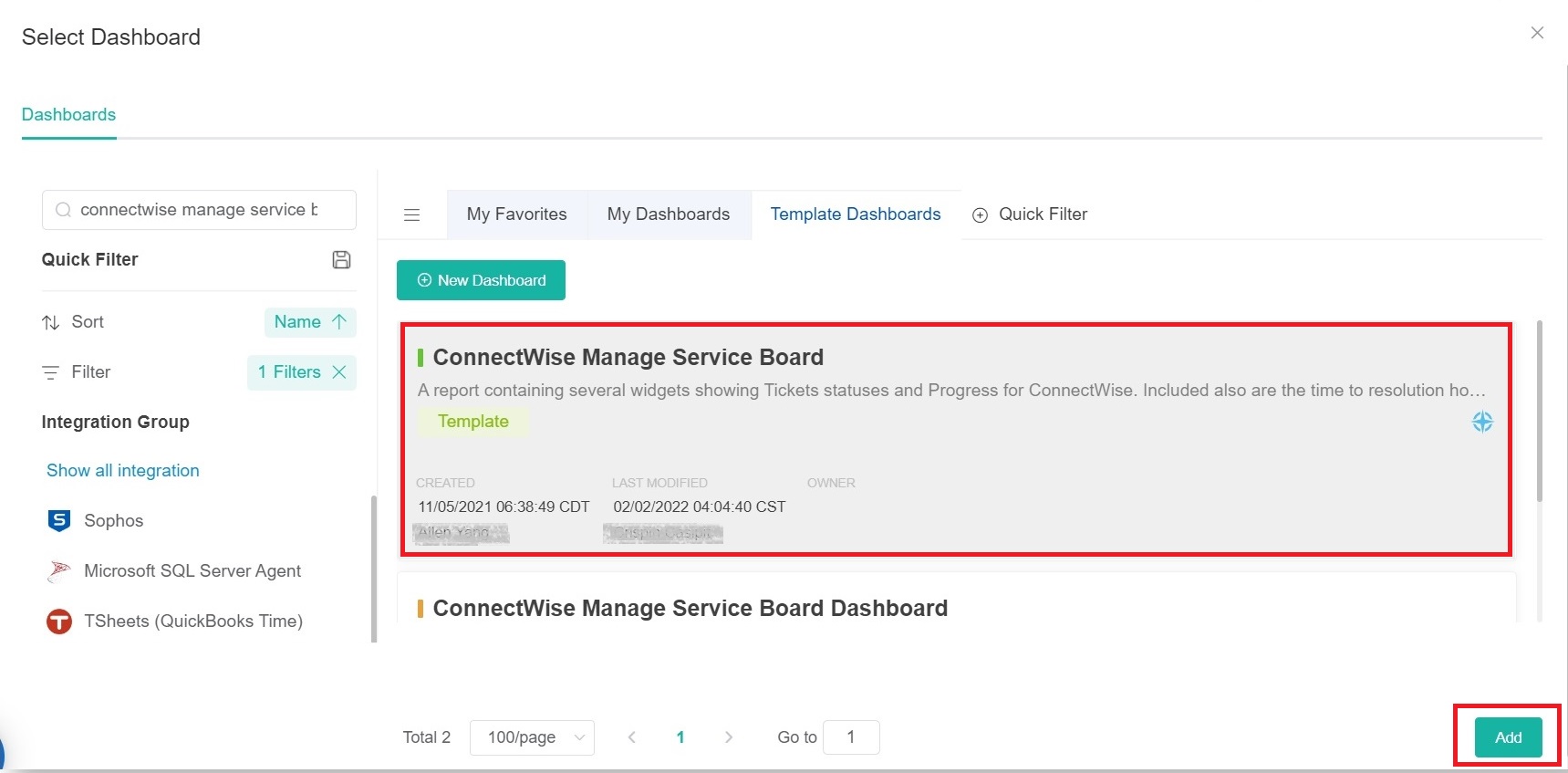Click the Go to page input field
1568x773 pixels.
(851, 737)
